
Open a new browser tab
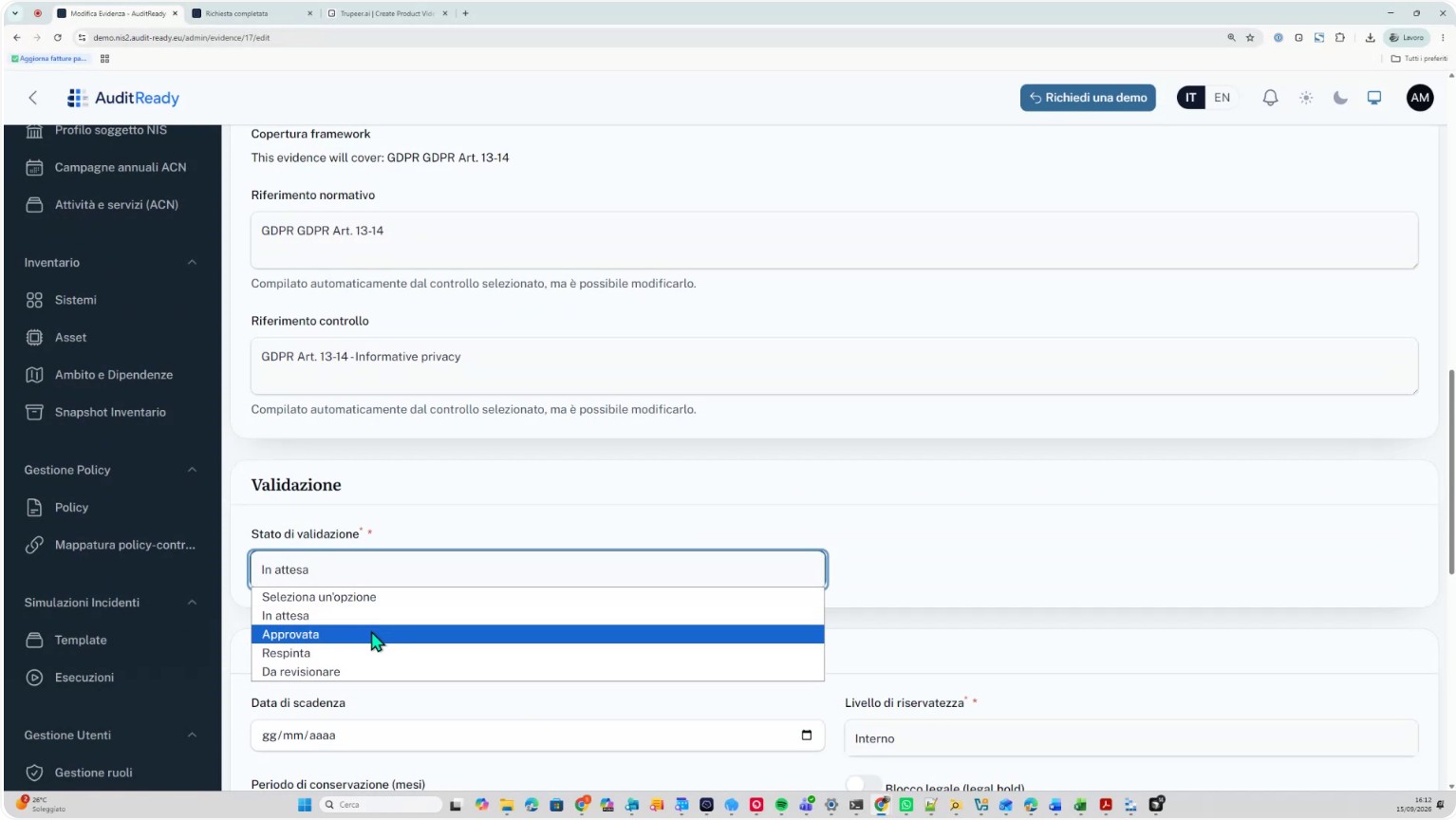pyautogui.click(x=465, y=13)
